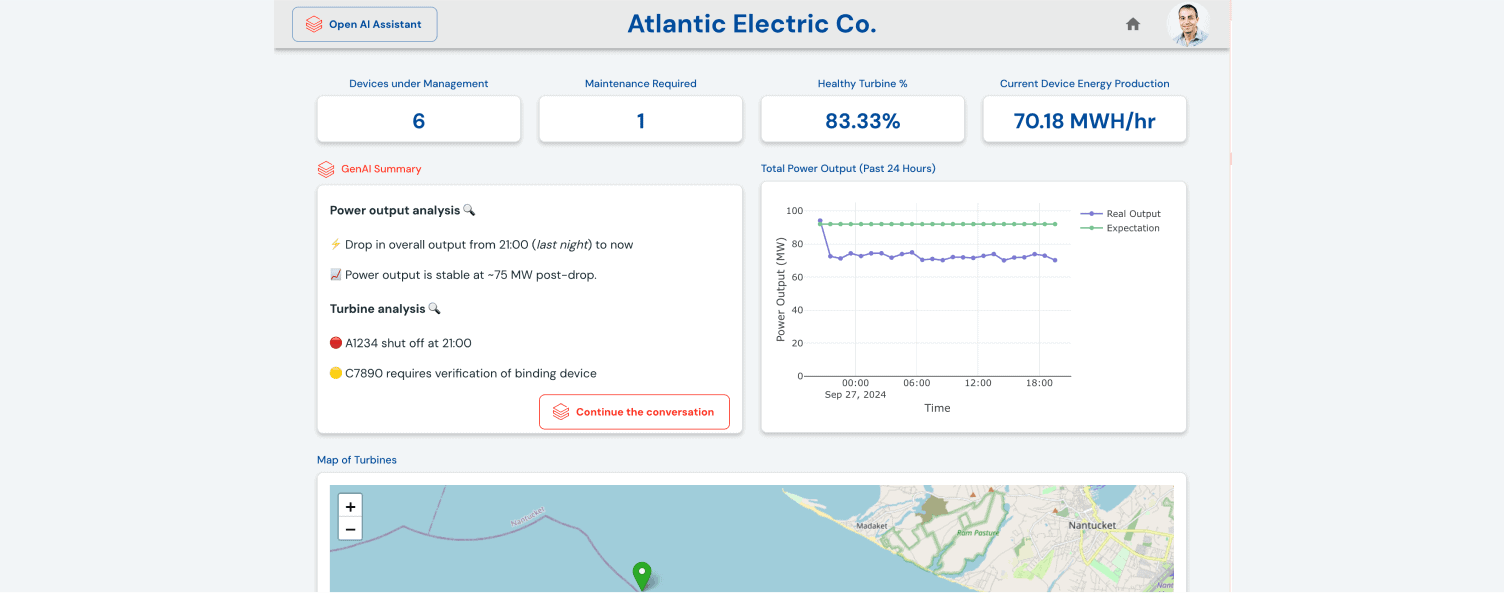Expand the Maintenance Required stat card
Image resolution: width=1504 pixels, height=593 pixels.
click(x=640, y=118)
